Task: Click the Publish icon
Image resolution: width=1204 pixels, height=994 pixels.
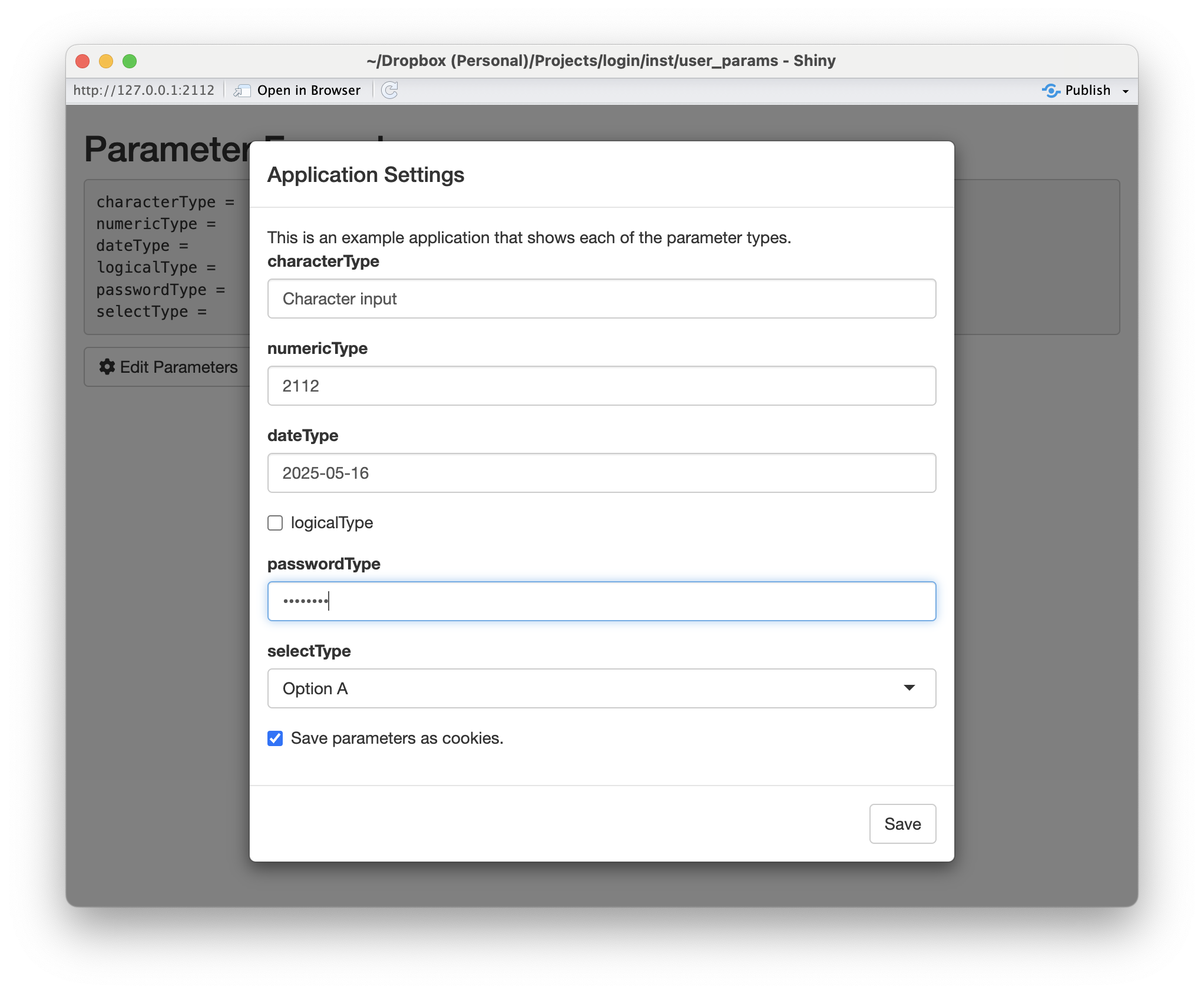Action: pyautogui.click(x=1051, y=91)
